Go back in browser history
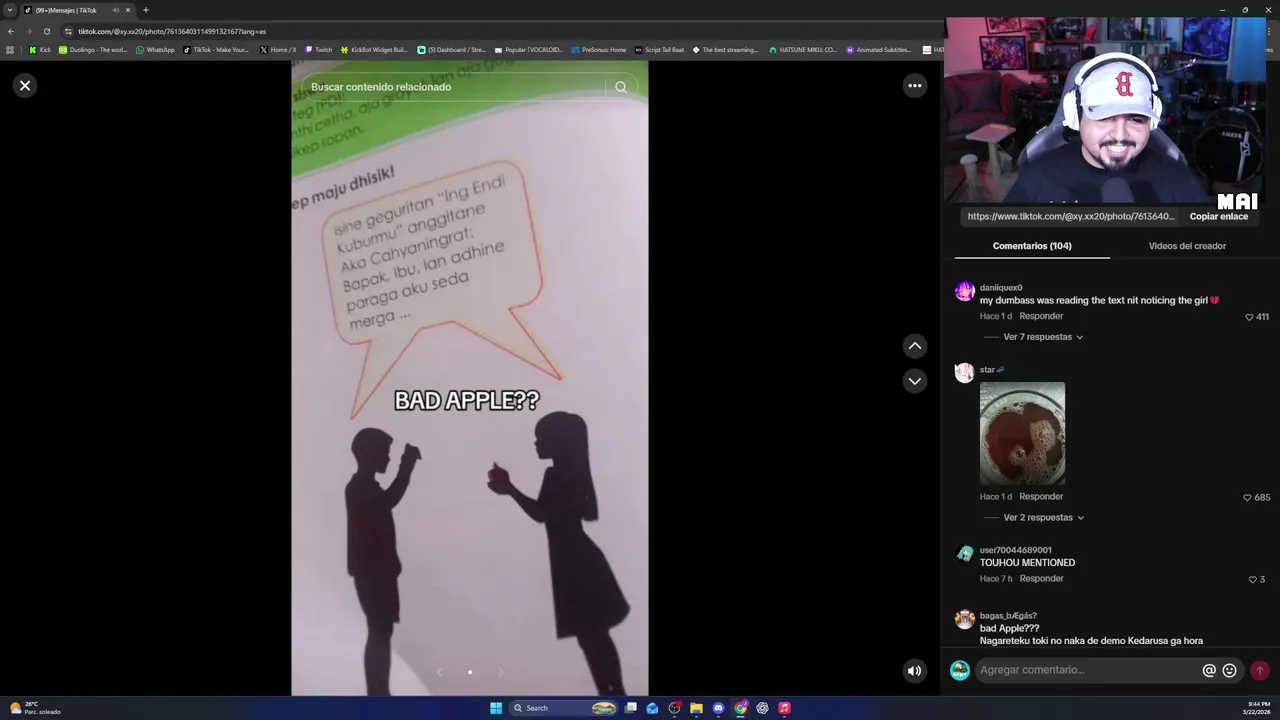Image resolution: width=1280 pixels, height=720 pixels. (x=11, y=31)
